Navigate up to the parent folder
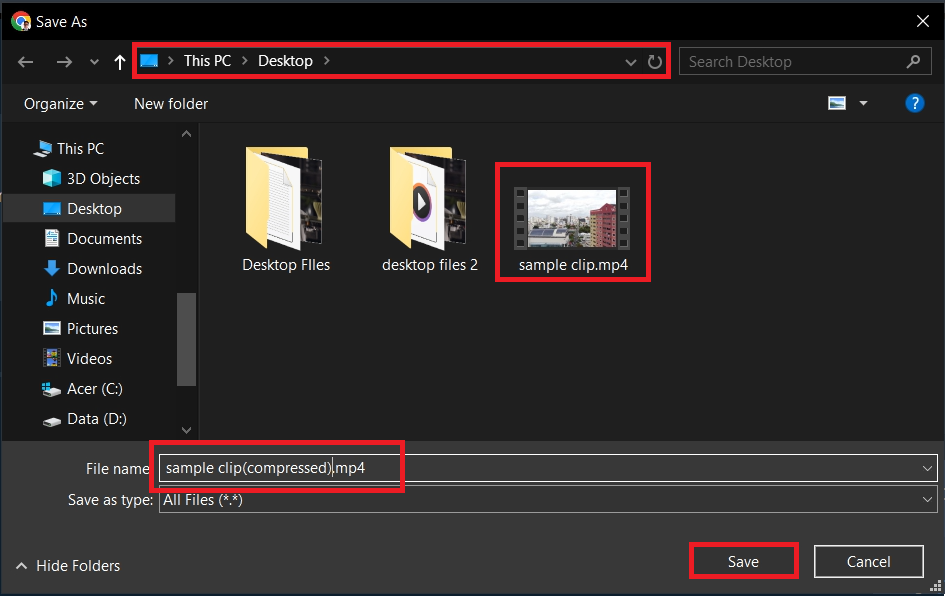 (x=119, y=61)
